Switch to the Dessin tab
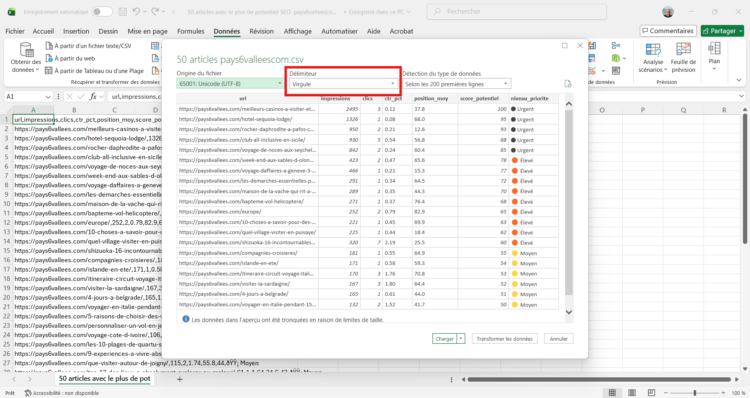Image resolution: width=750 pixels, height=398 pixels. (x=108, y=31)
